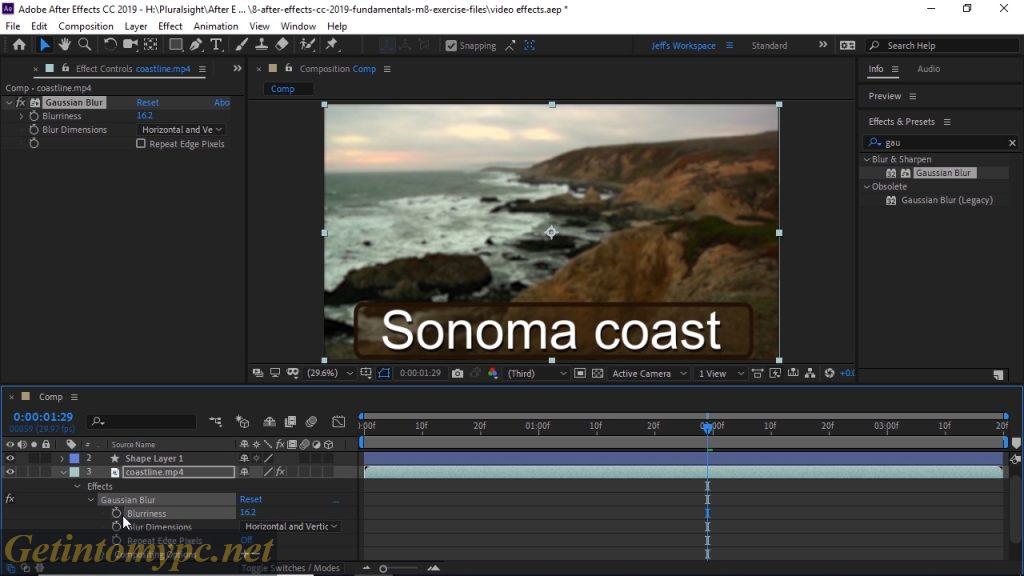Image resolution: width=1024 pixels, height=576 pixels.
Task: Open the Blur Dimensions dropdown in Effect Controls
Action: 182,130
